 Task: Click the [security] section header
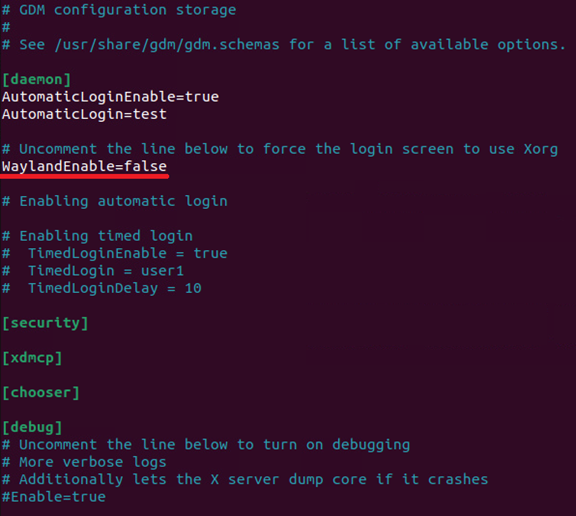45,323
